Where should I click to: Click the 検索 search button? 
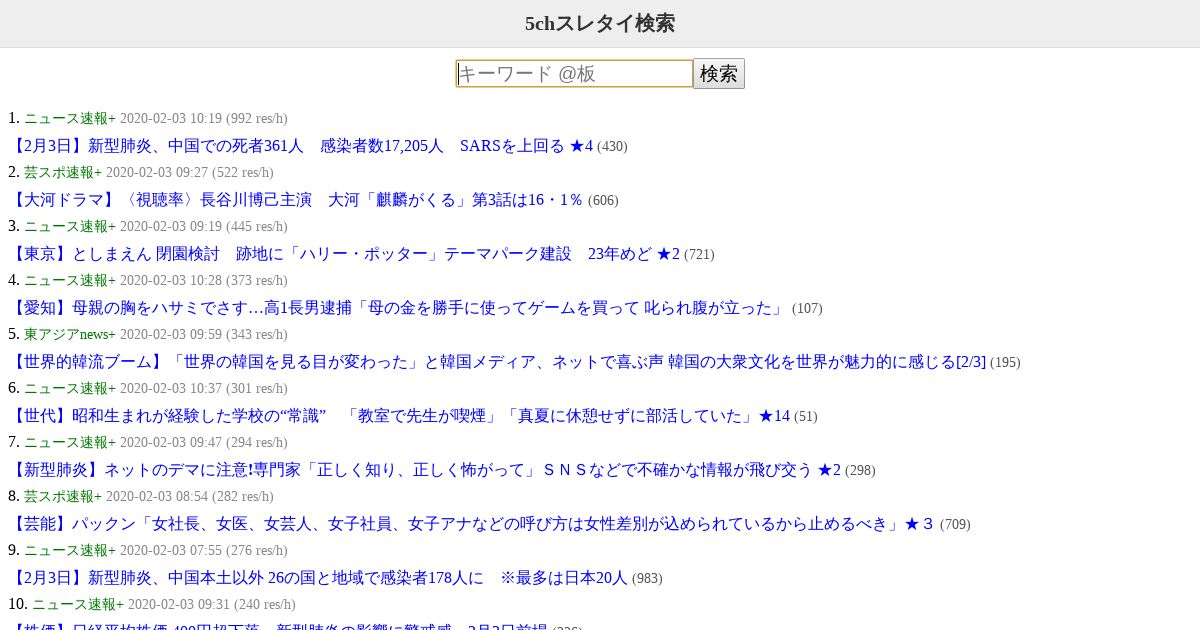coord(719,74)
